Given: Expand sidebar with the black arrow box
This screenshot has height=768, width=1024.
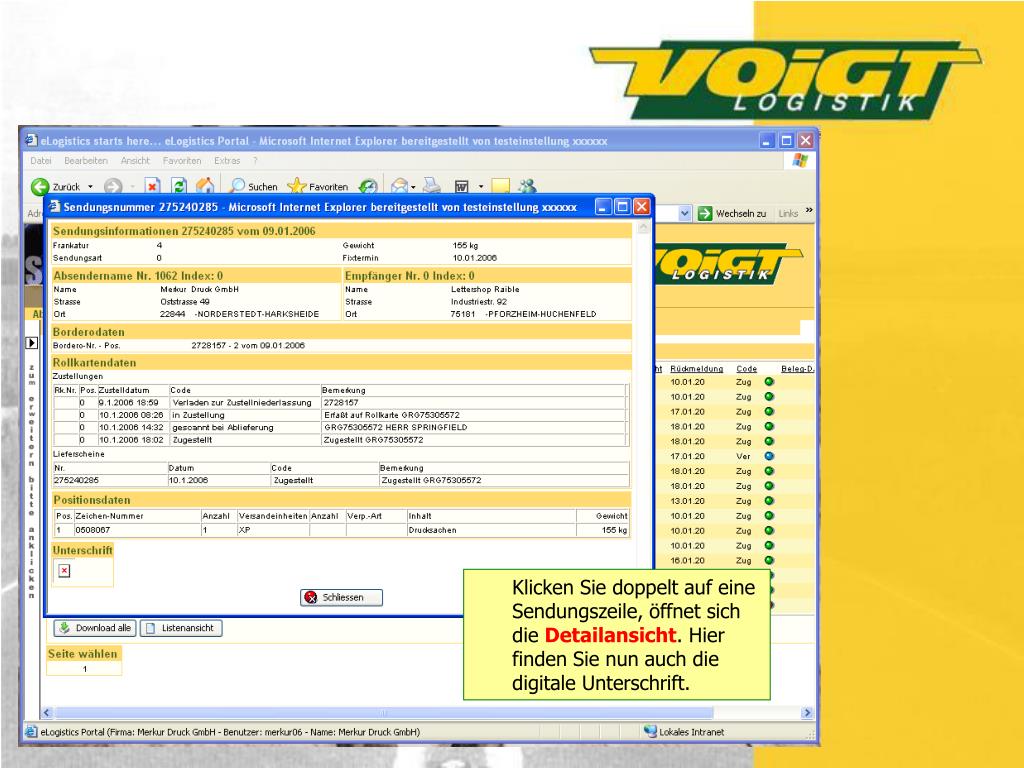Looking at the screenshot, I should (x=31, y=343).
